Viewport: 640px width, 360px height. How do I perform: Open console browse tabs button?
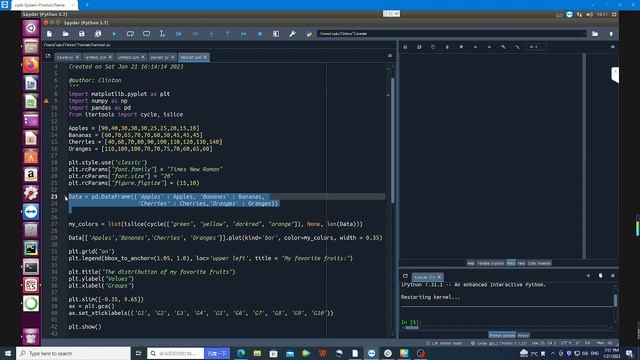point(405,276)
